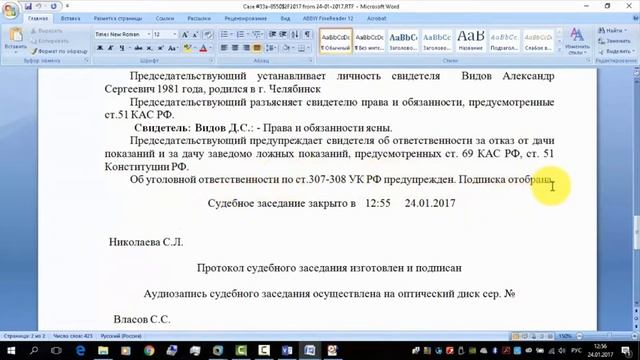Paste clipboard using Вставить button
The height and width of the screenshot is (360, 640).
[x=16, y=40]
